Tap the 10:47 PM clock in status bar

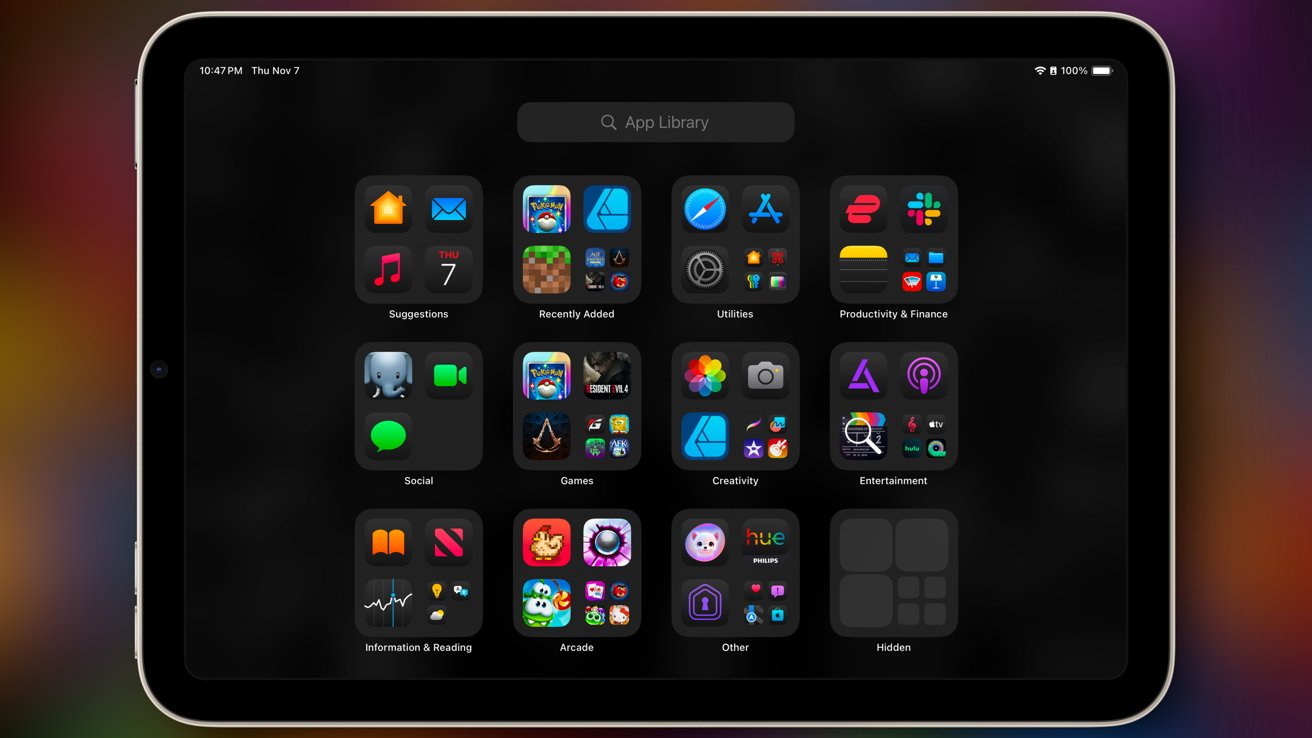click(221, 71)
